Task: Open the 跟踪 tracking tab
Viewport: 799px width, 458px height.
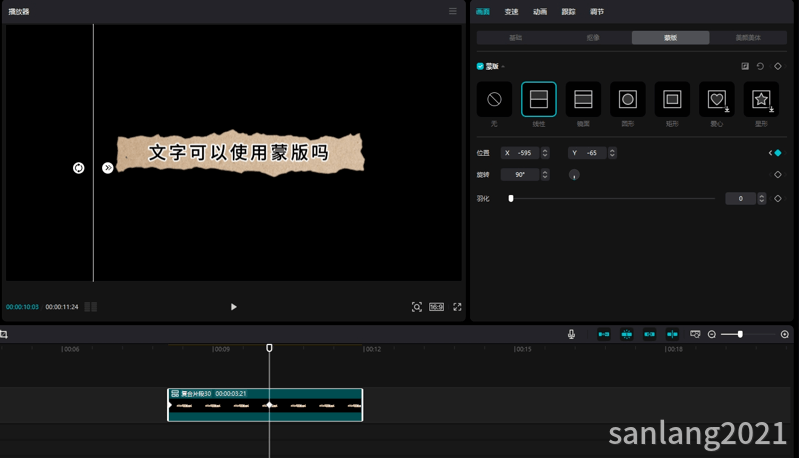Action: point(568,12)
